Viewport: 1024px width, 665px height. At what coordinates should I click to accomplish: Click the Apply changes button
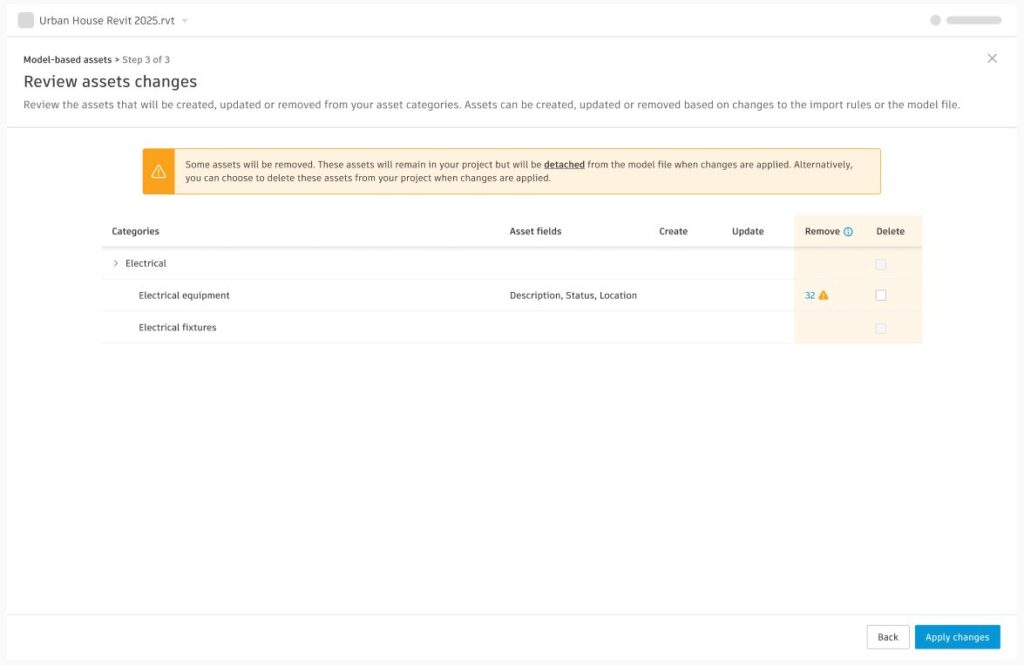(x=957, y=637)
